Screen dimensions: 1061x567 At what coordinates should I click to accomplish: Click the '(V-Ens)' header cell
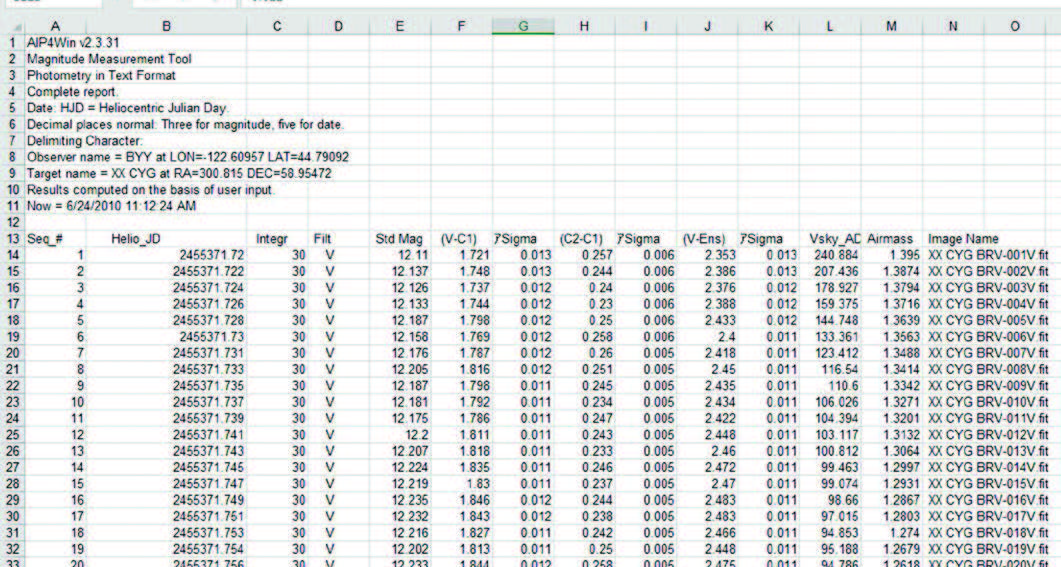click(x=707, y=239)
